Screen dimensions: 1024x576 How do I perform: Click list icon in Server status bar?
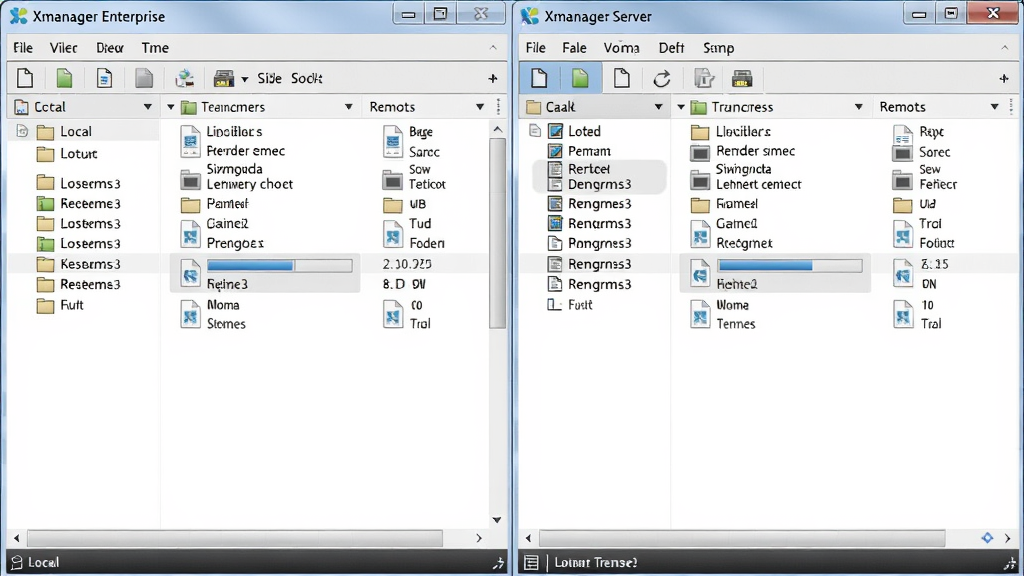(x=532, y=562)
